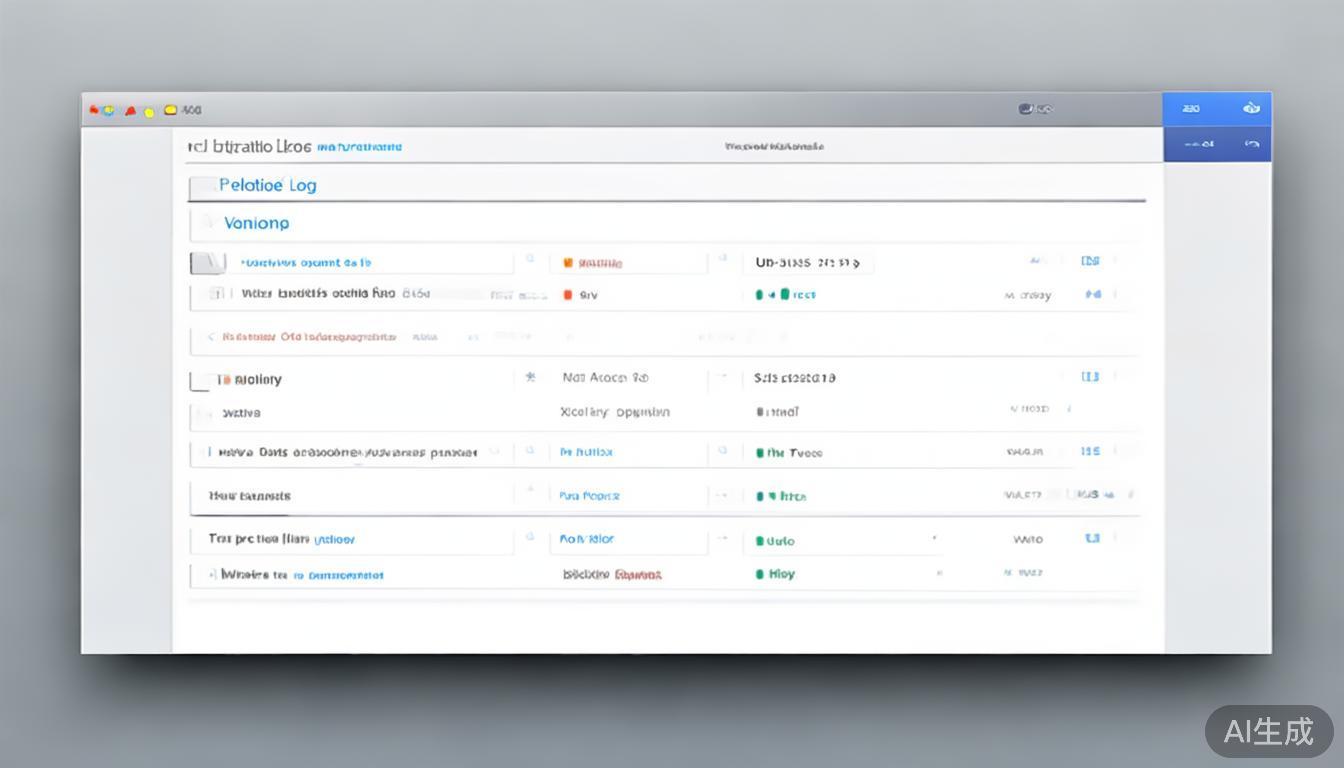Open the 'Vonionp' section heading
This screenshot has height=768, width=1344.
click(x=256, y=223)
